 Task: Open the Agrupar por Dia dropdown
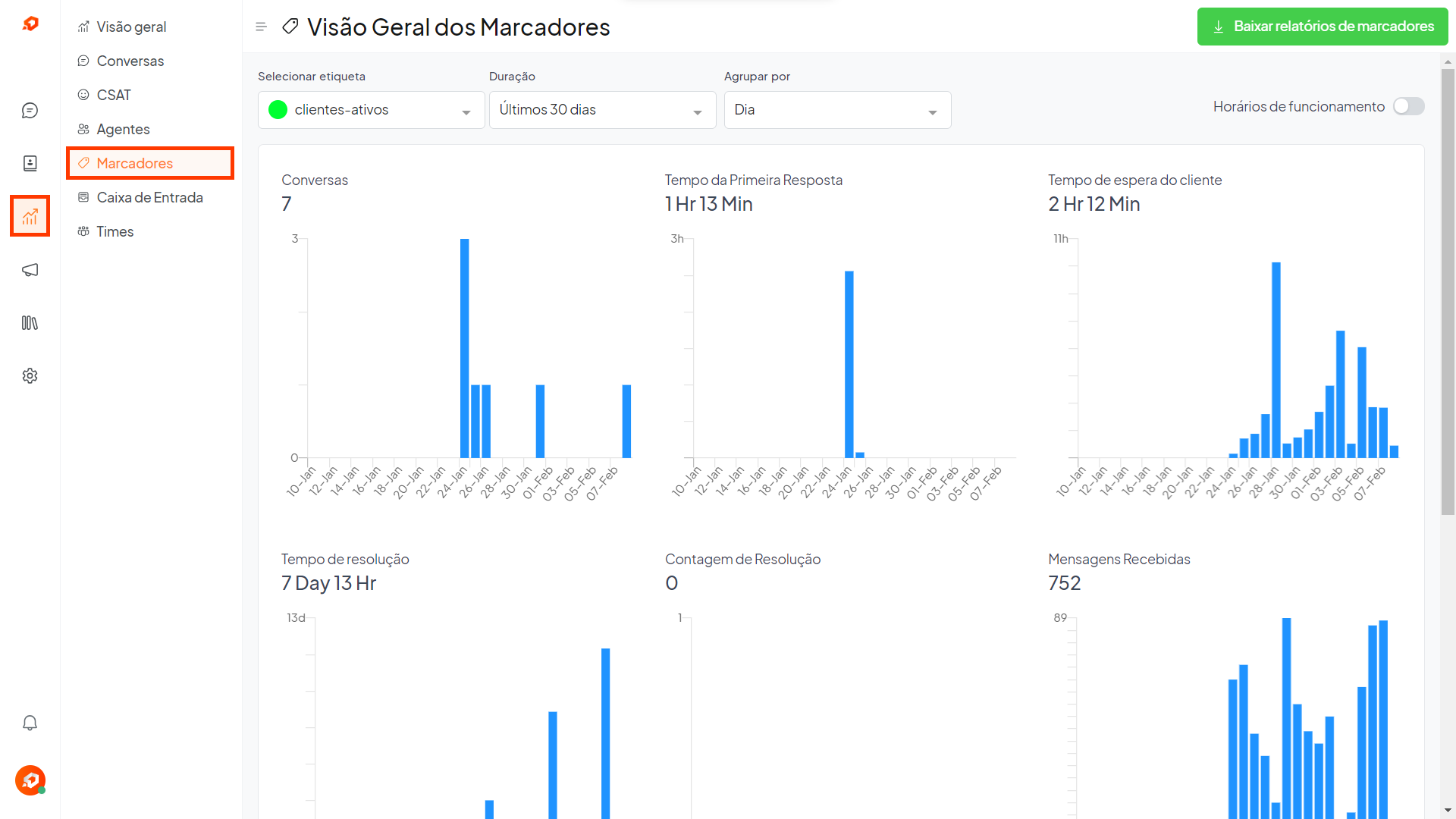[x=837, y=110]
